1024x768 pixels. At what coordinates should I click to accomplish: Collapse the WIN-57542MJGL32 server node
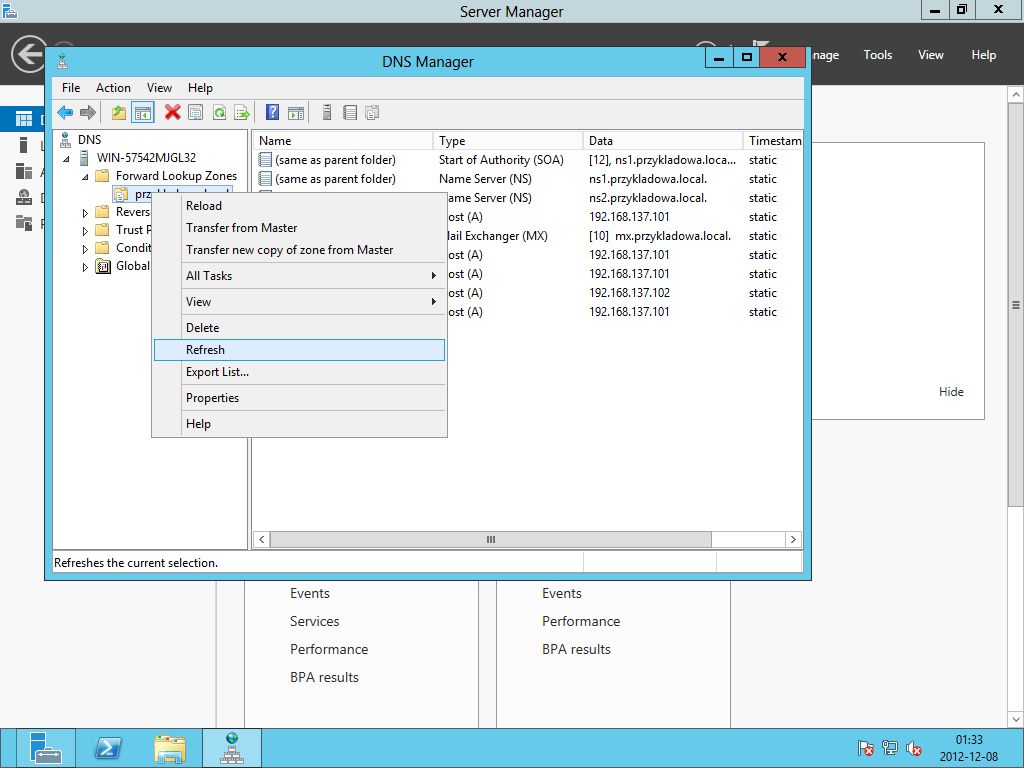(67, 159)
